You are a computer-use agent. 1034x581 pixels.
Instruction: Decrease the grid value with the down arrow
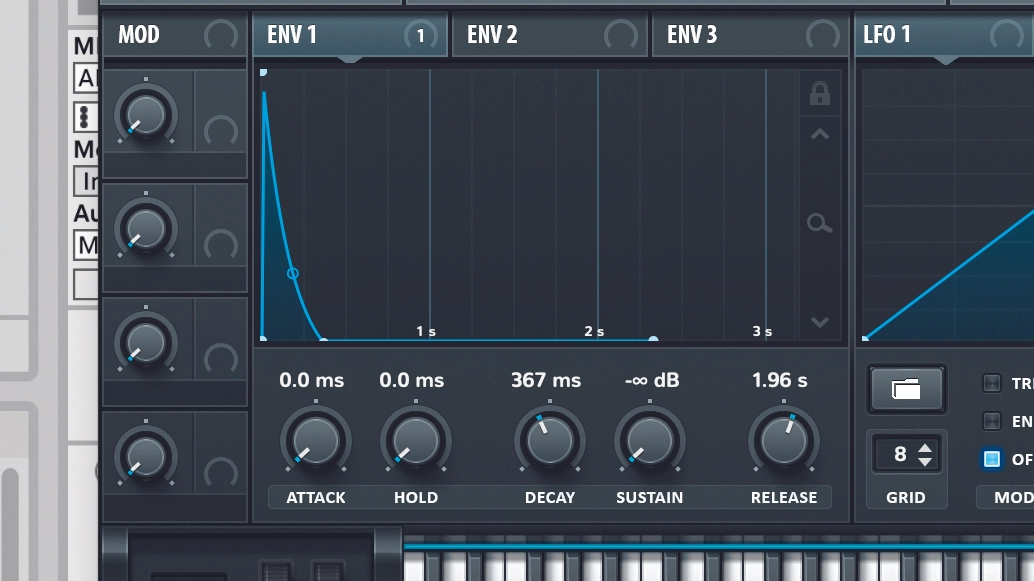pyautogui.click(x=925, y=462)
